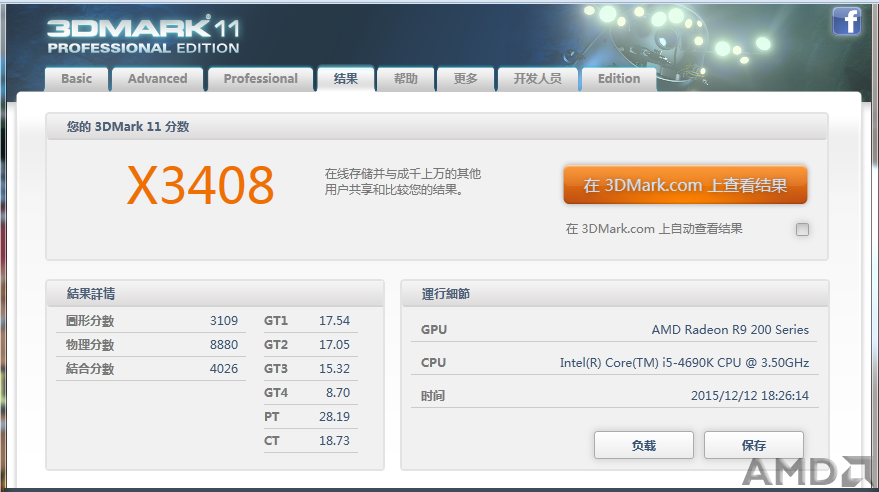Click the X3408 score value
The image size is (879, 492).
pos(201,185)
